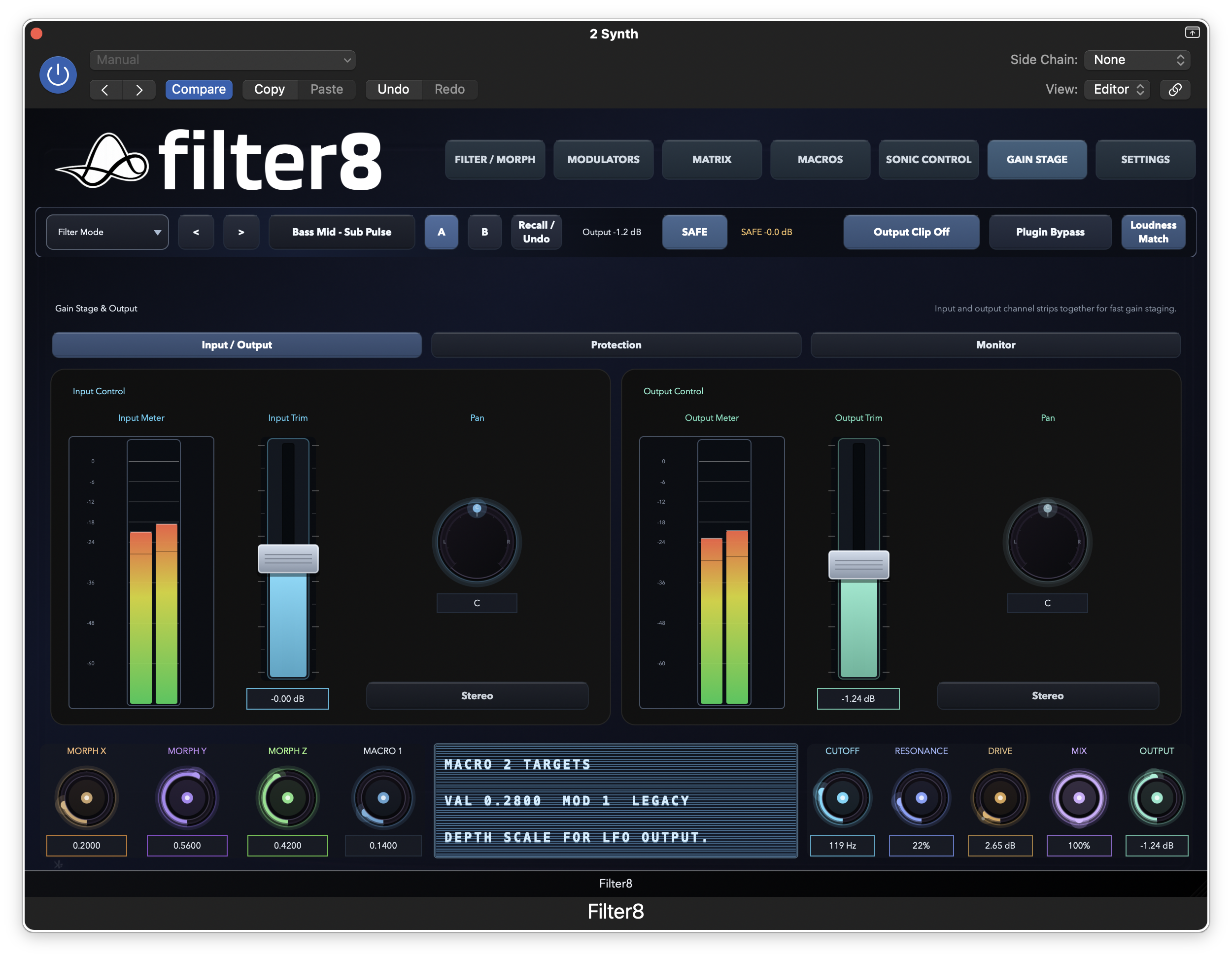
Task: Open the SONIC CONTROL page
Action: 928,160
